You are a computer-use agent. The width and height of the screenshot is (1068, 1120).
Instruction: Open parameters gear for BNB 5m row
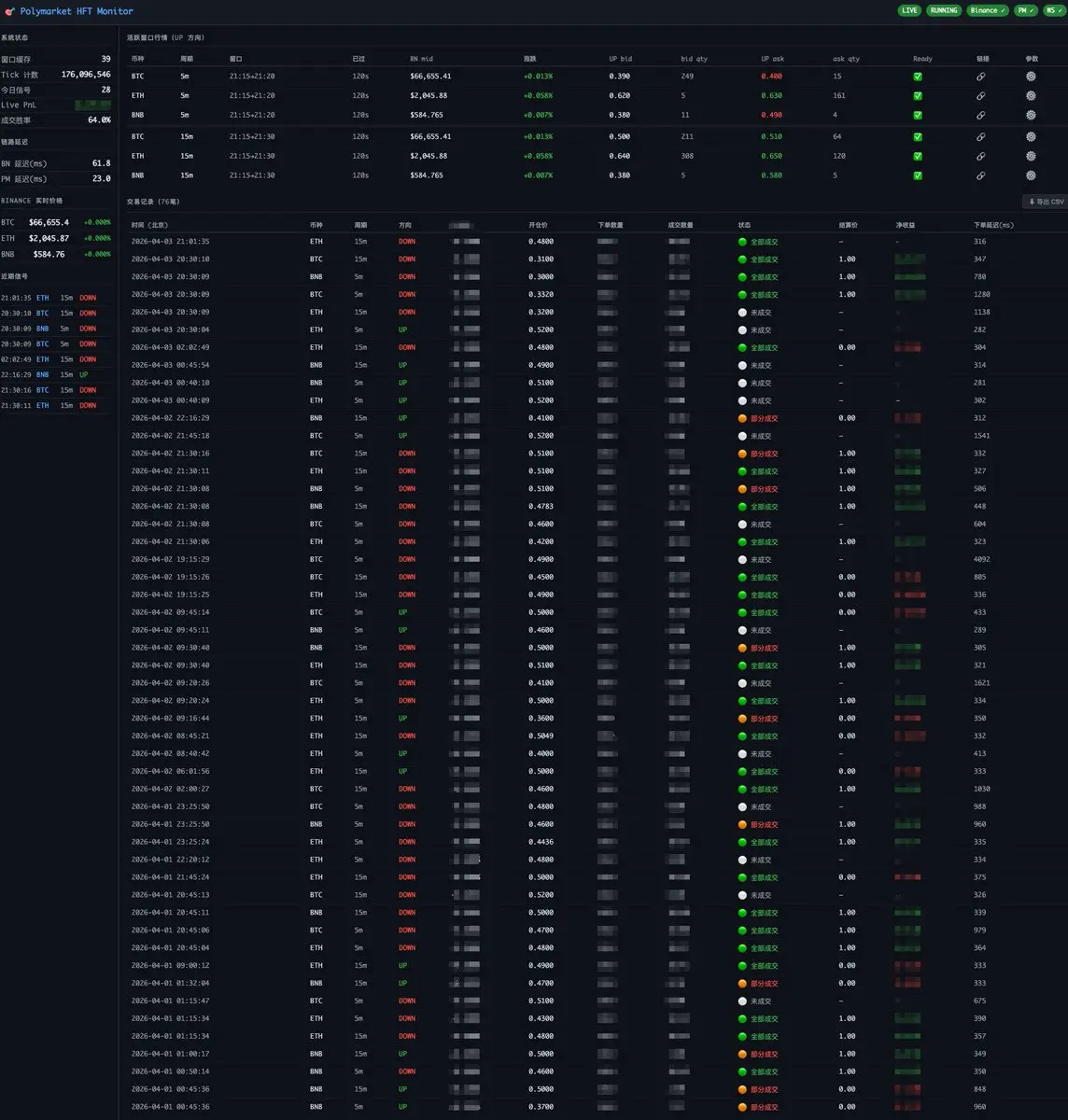(1031, 115)
